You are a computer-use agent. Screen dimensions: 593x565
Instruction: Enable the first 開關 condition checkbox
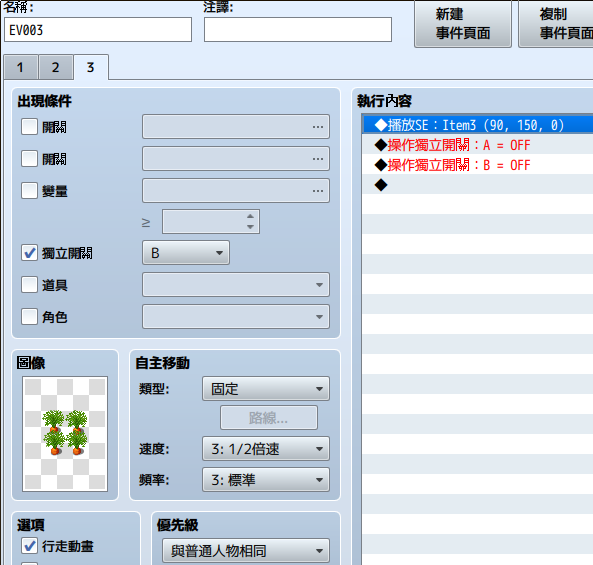point(29,127)
